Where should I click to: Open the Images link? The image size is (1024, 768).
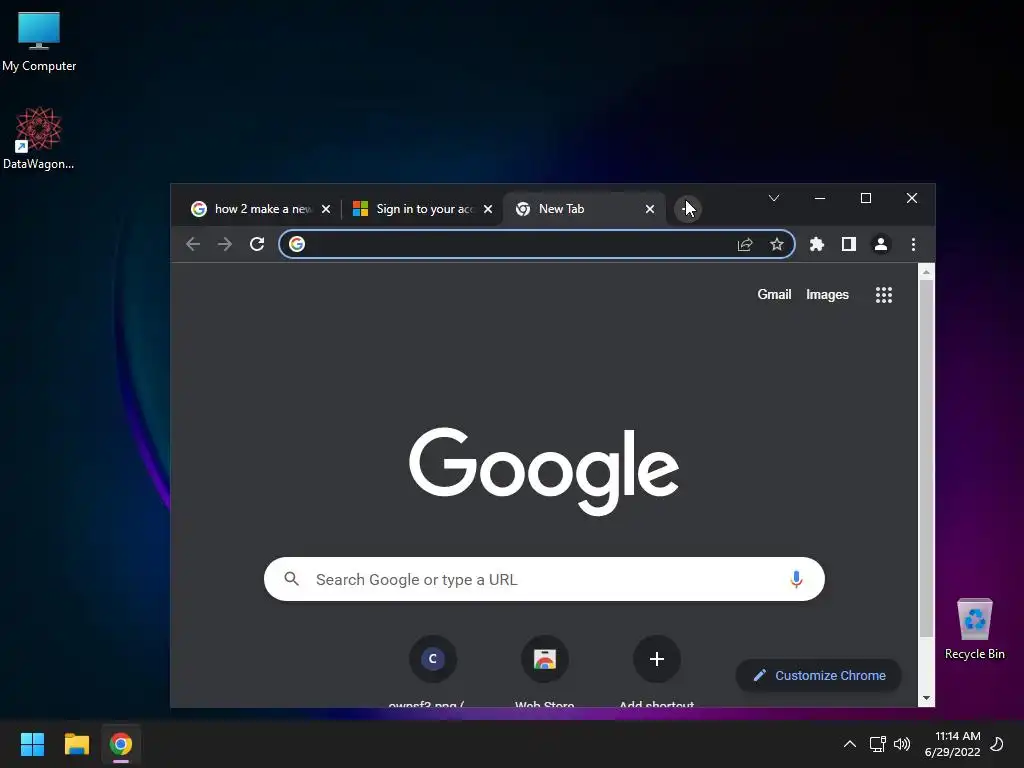827,295
